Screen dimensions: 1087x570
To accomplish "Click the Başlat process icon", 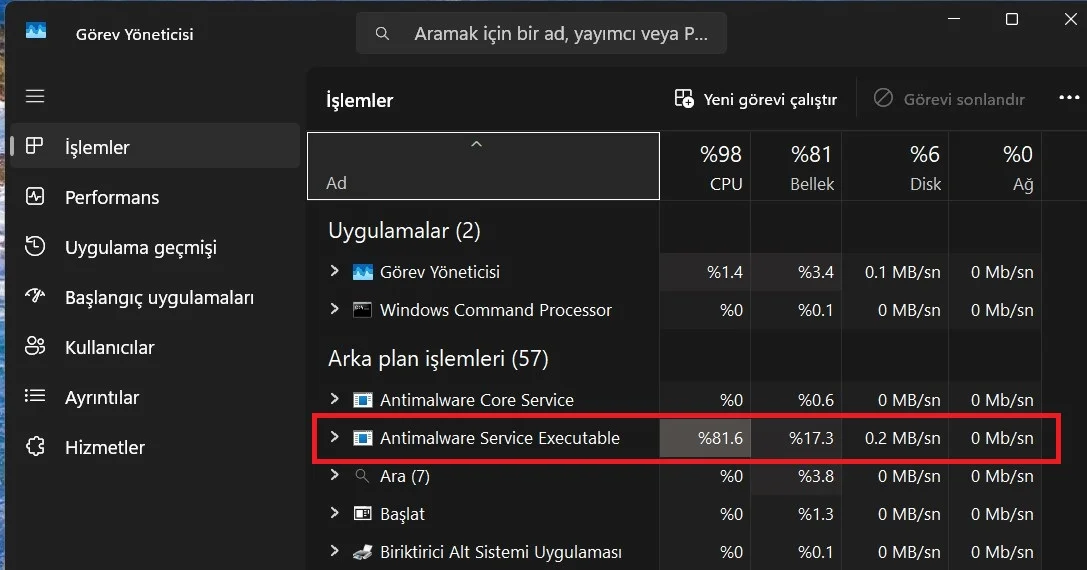I will click(x=363, y=514).
